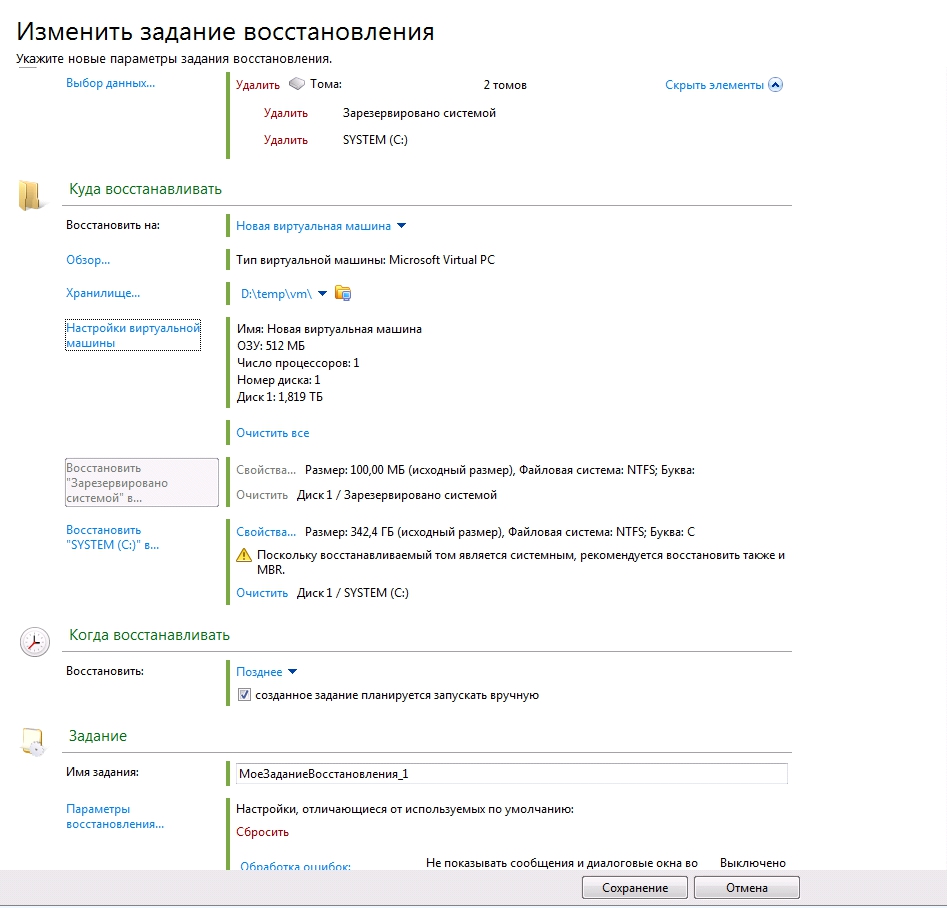Click the warning triangle icon near MBR message
The height and width of the screenshot is (908, 947).
(x=243, y=555)
